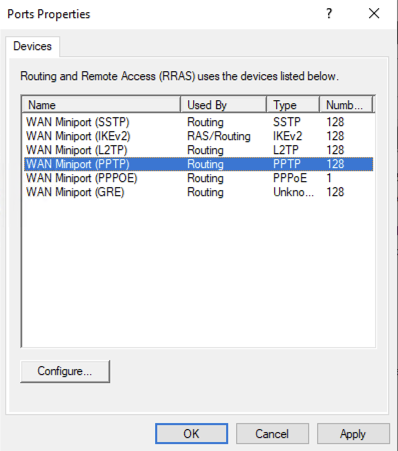The image size is (398, 451).
Task: Close the Ports Properties dialog
Action: click(x=374, y=14)
